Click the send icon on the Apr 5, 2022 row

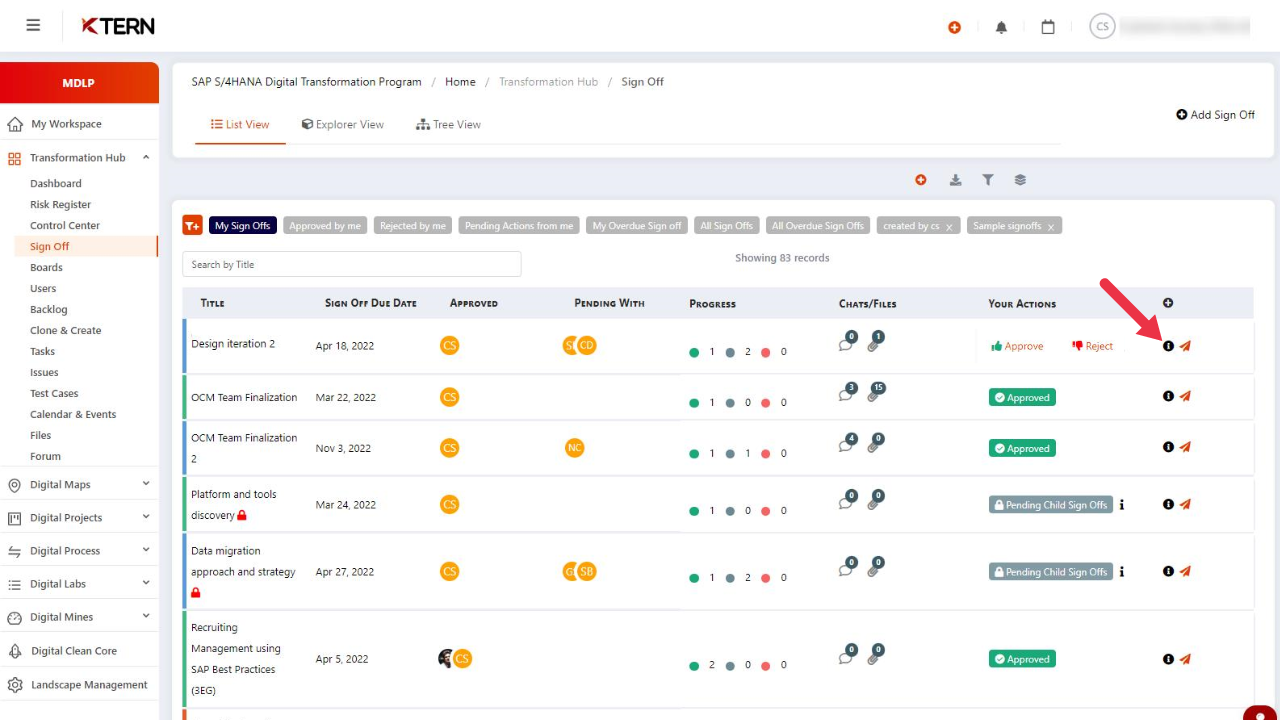pyautogui.click(x=1185, y=659)
